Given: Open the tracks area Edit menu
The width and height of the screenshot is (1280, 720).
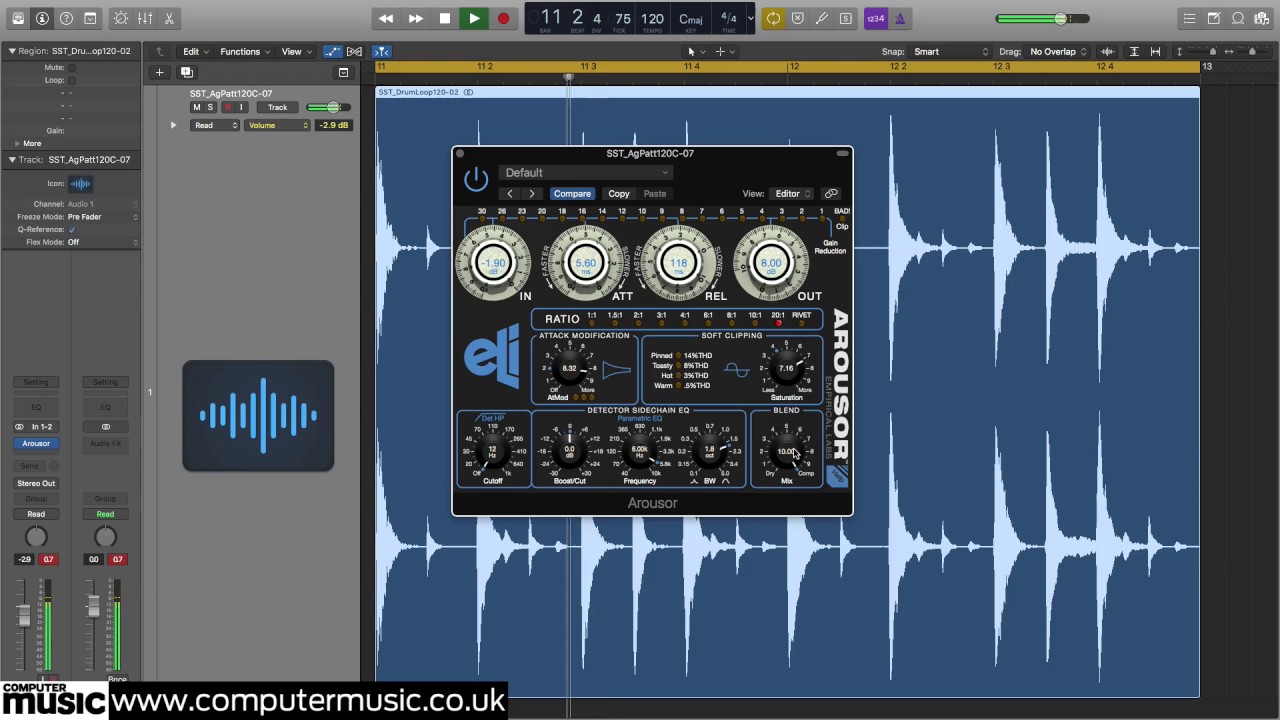Looking at the screenshot, I should tap(194, 51).
